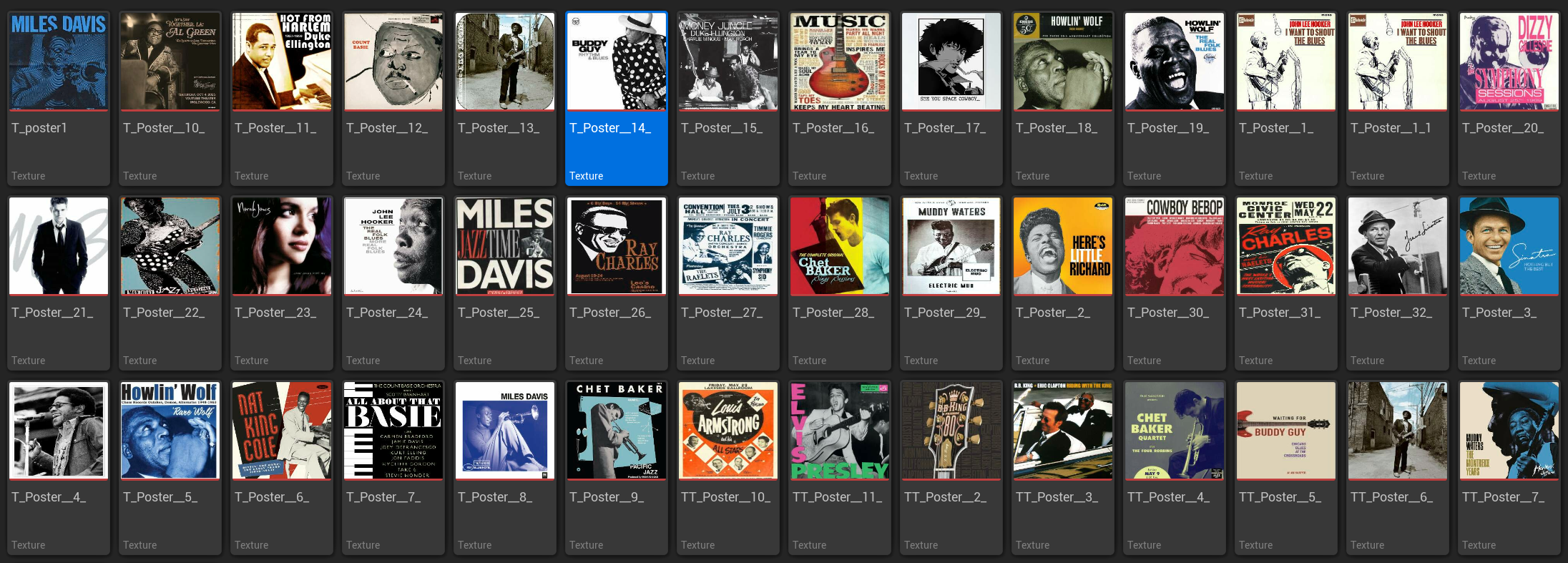The height and width of the screenshot is (563, 1568).
Task: Select the T_Poster__30_ Cowboy Bebop thumbnail
Action: click(x=1175, y=246)
